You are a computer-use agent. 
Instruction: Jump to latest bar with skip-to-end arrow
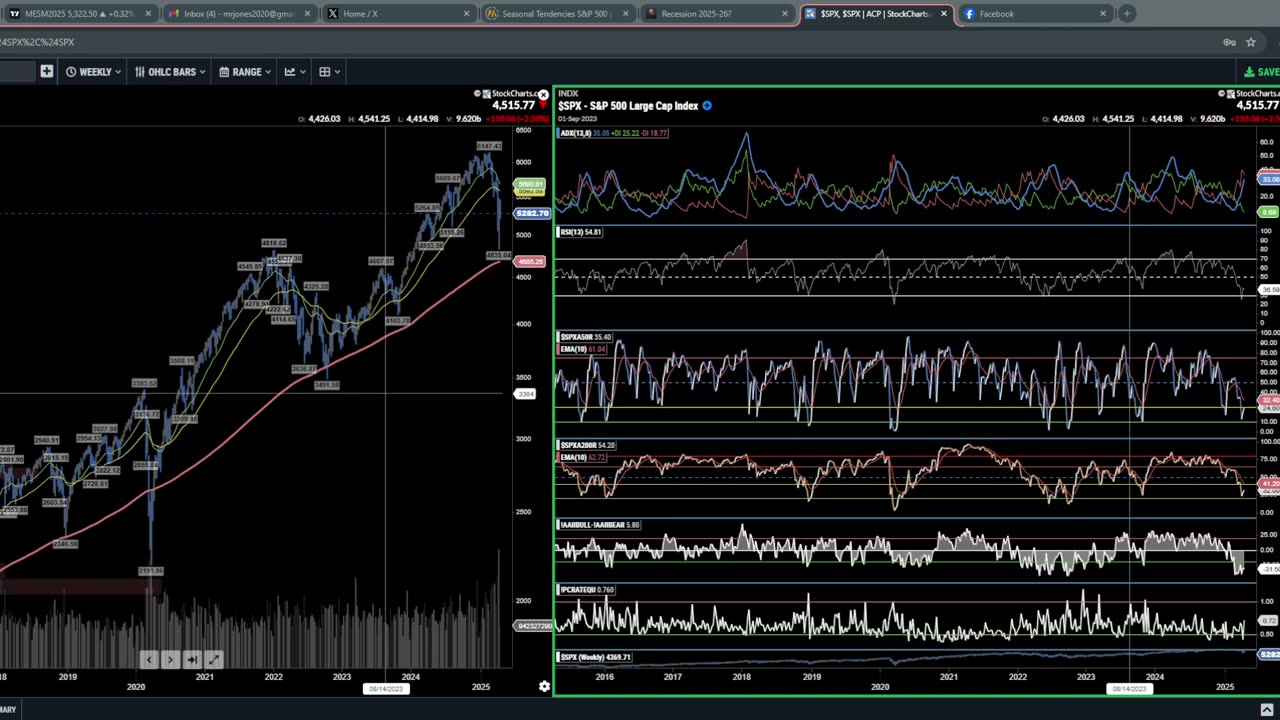tap(191, 660)
